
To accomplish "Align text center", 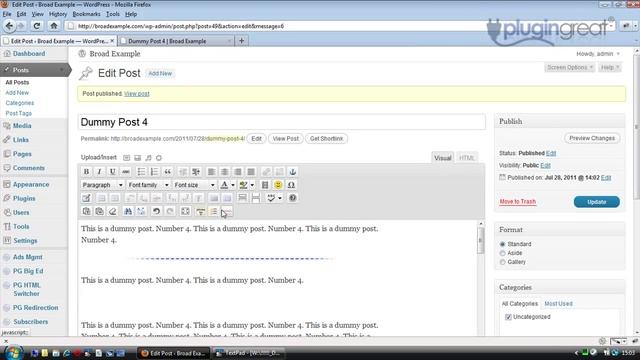I will point(224,172).
